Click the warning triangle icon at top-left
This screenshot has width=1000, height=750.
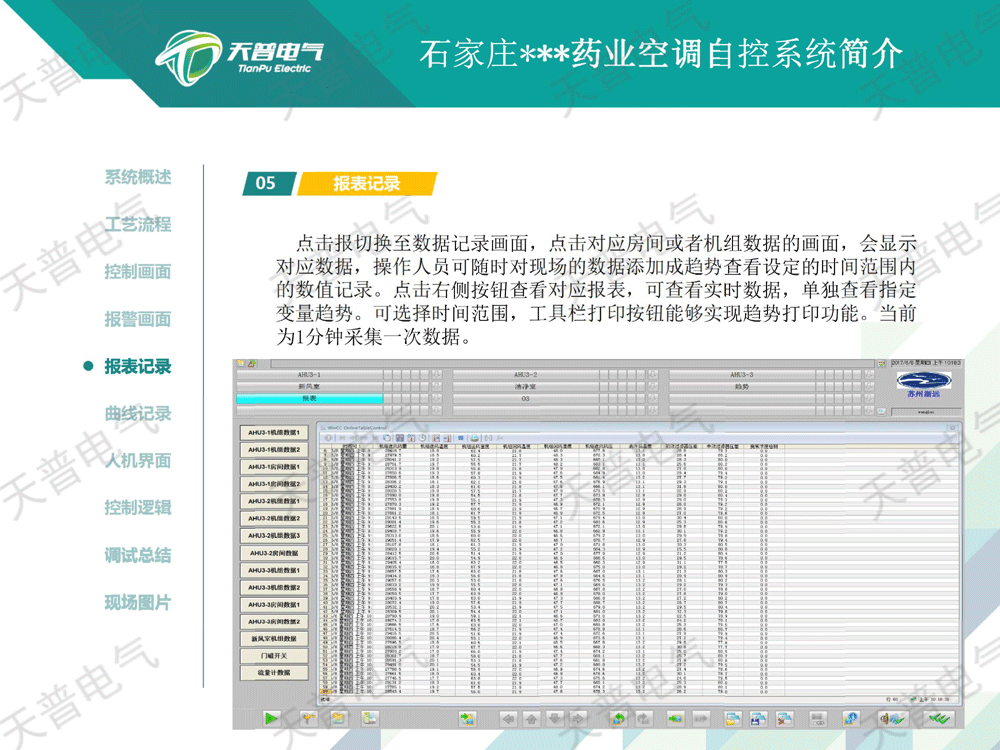(x=252, y=364)
